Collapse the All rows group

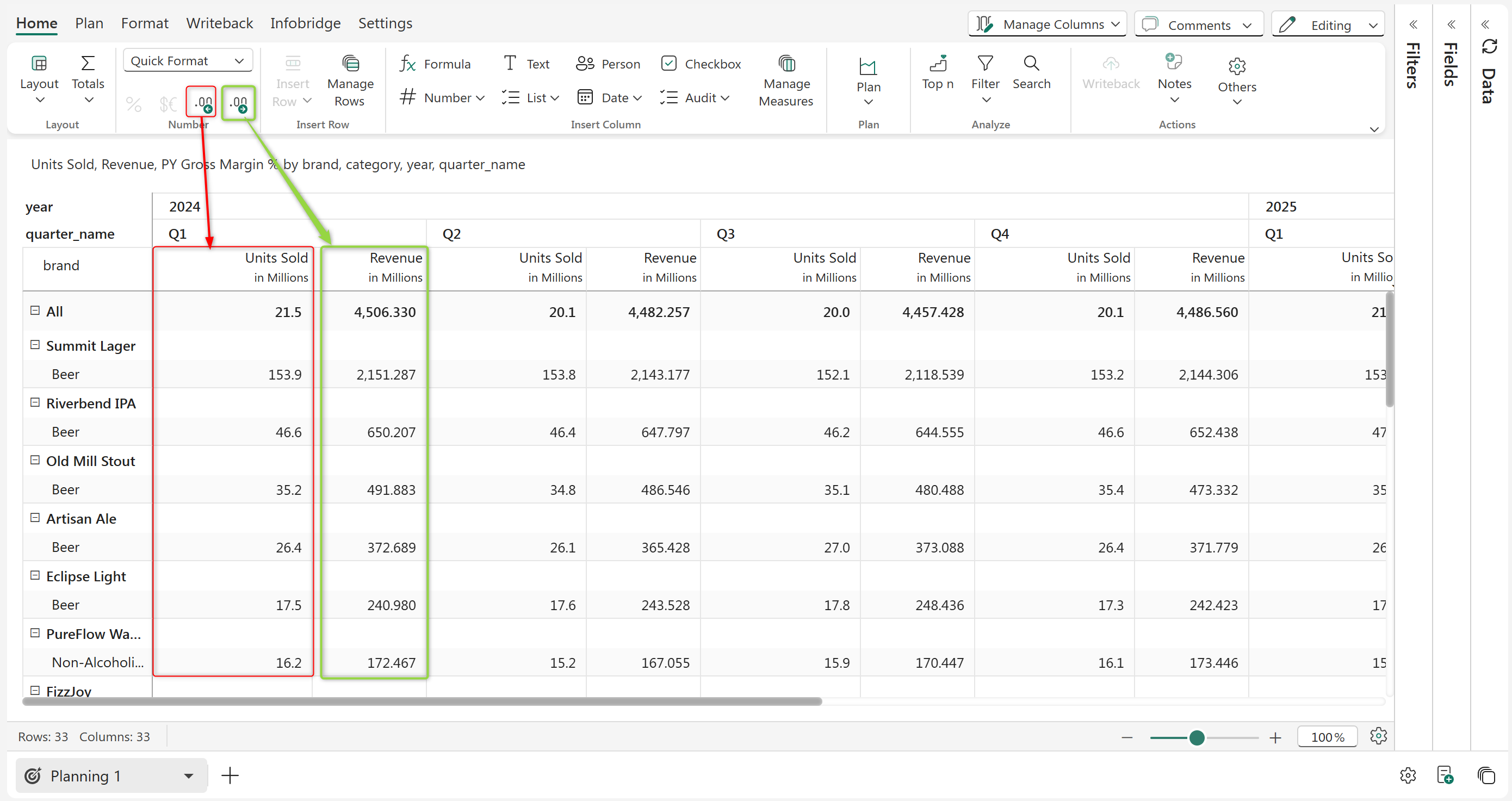[x=35, y=311]
